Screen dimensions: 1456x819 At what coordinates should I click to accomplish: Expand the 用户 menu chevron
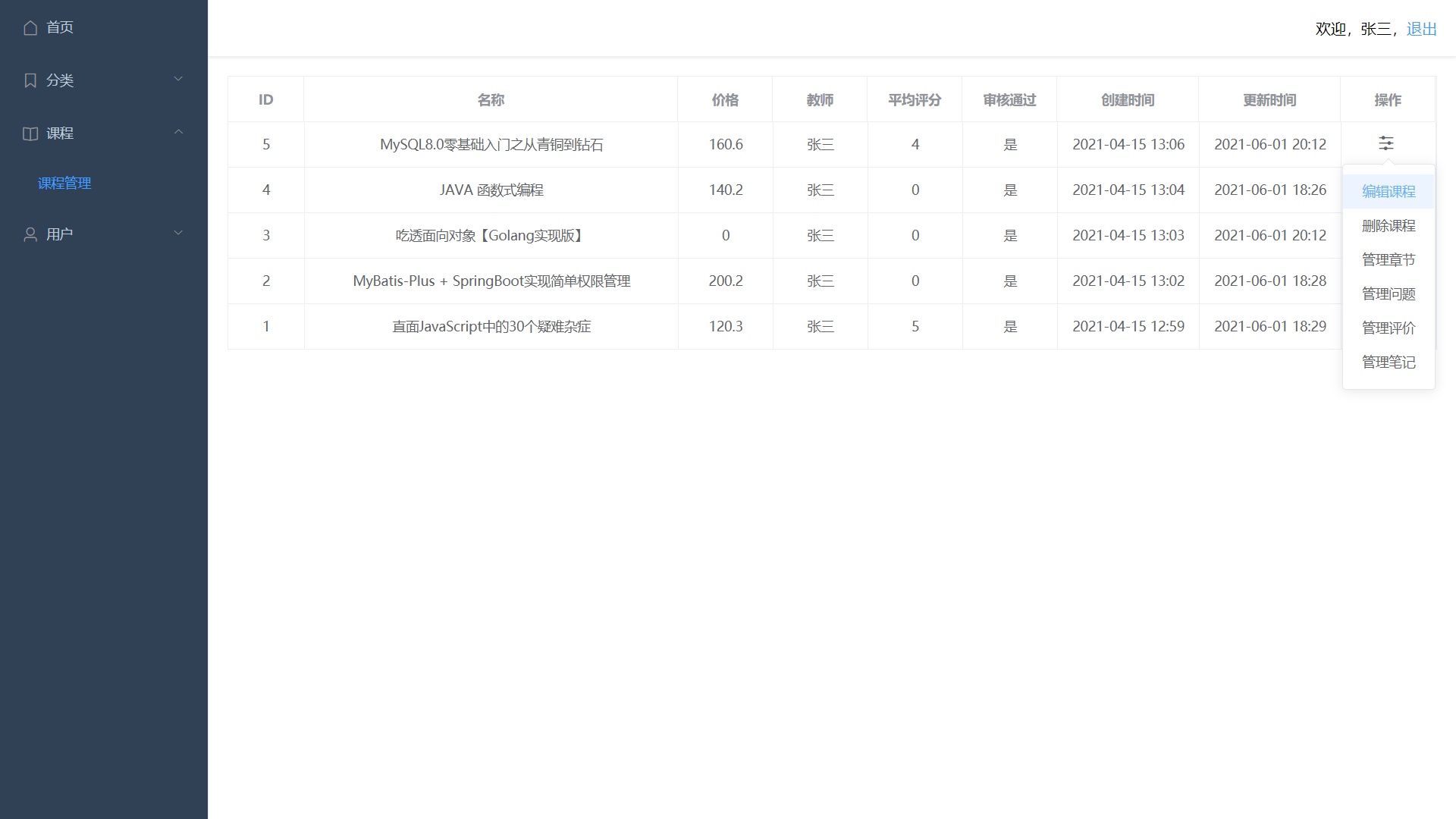(178, 233)
